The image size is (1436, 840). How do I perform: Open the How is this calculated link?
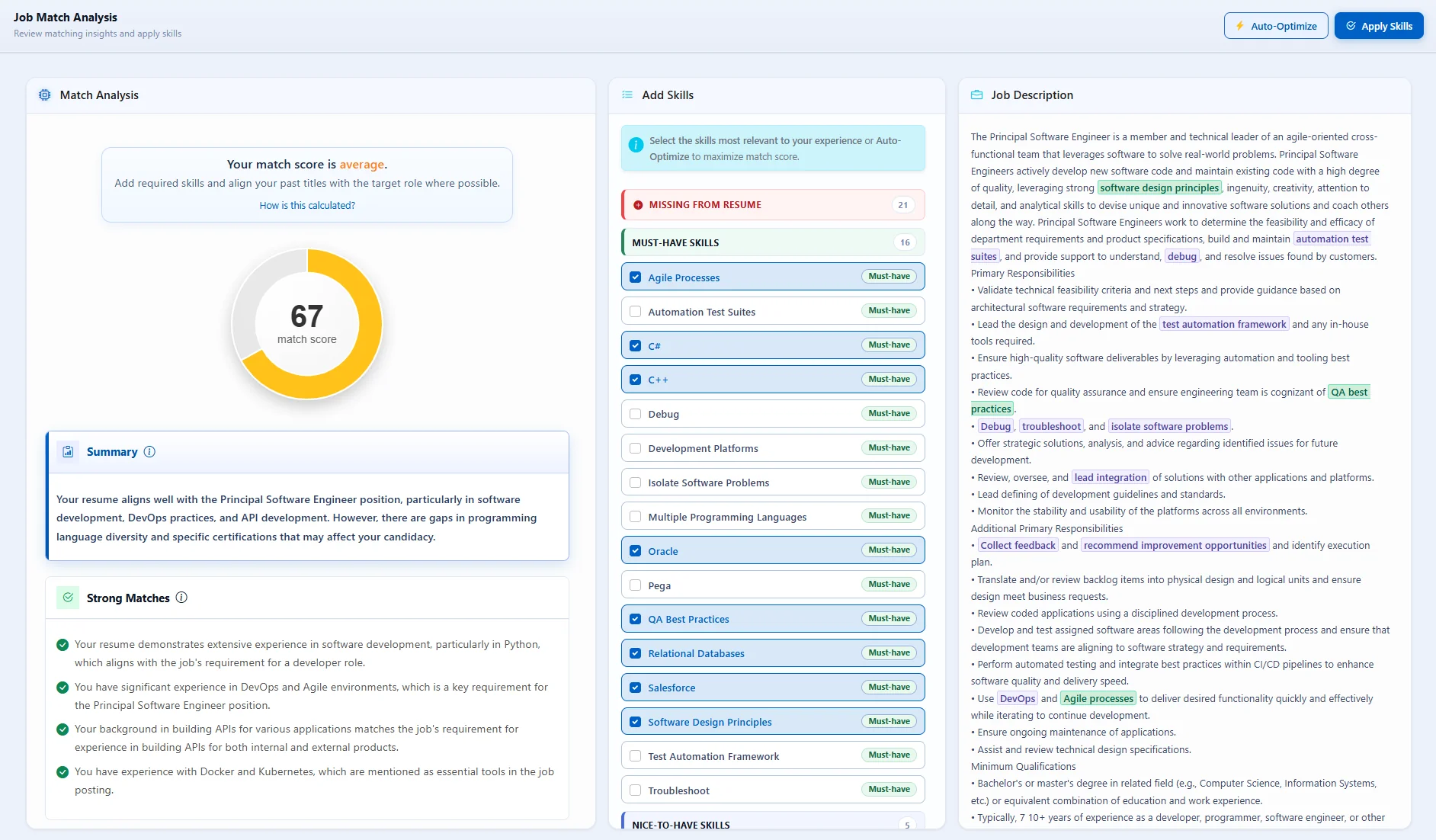(307, 206)
